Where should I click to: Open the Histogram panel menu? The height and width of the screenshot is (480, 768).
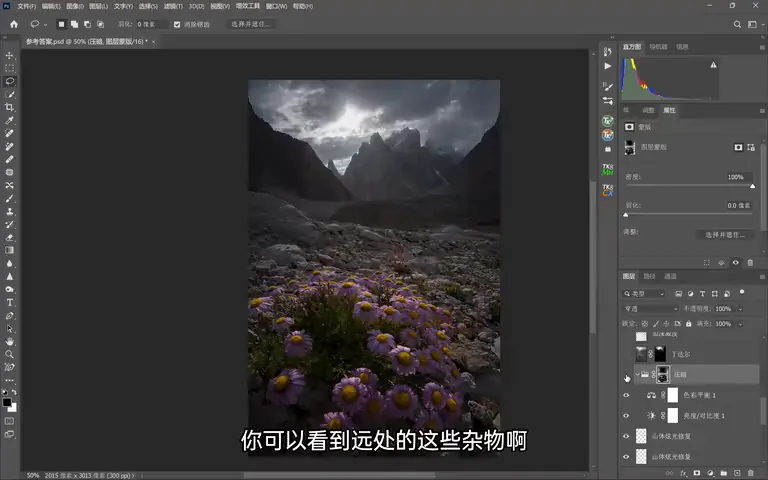click(x=762, y=47)
